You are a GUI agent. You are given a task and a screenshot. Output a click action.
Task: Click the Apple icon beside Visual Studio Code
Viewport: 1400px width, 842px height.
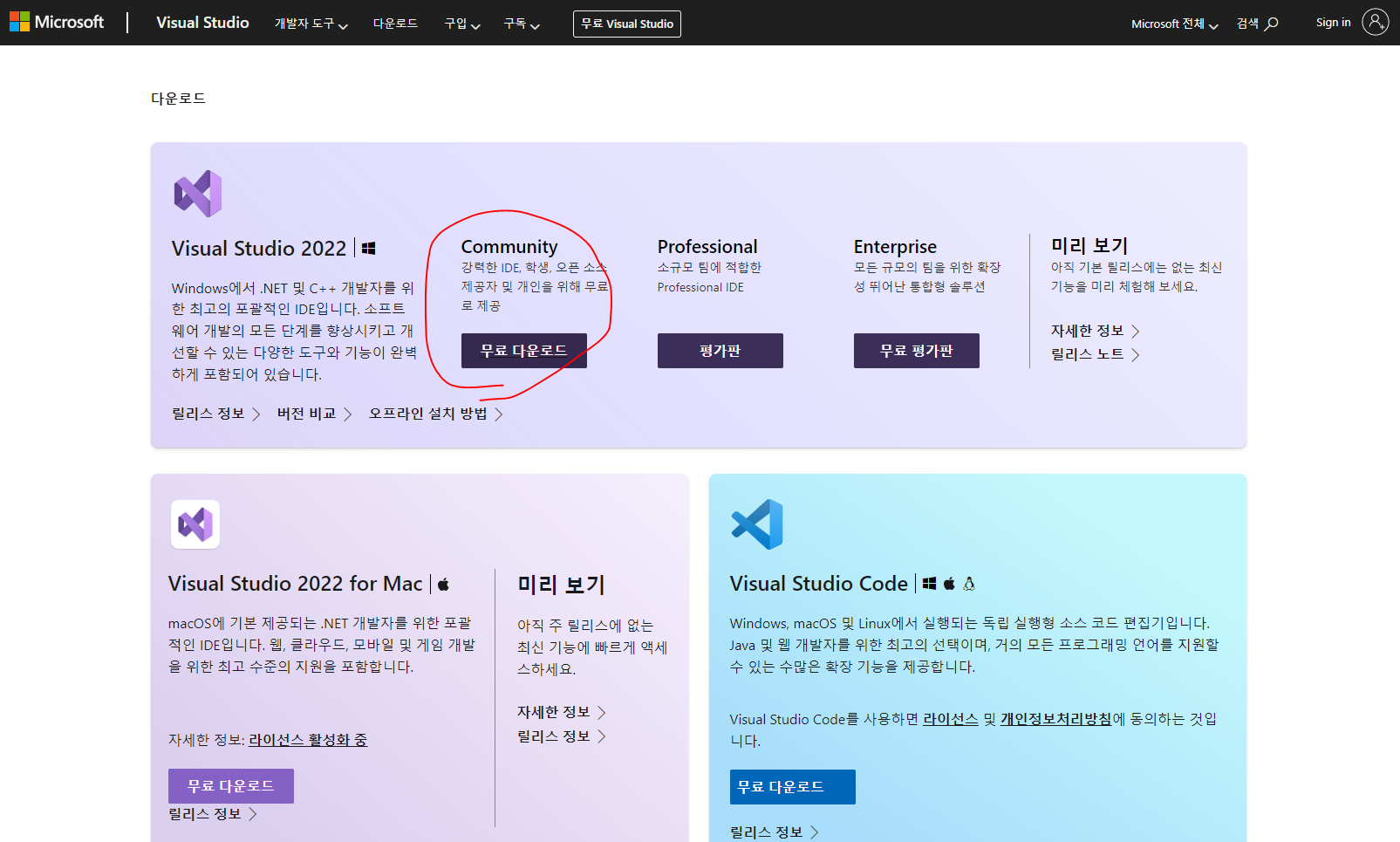pyautogui.click(x=949, y=584)
